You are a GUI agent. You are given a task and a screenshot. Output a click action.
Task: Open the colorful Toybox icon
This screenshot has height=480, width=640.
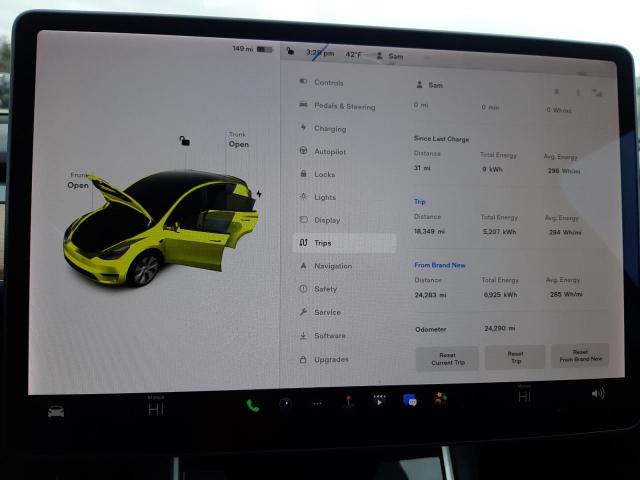[440, 398]
